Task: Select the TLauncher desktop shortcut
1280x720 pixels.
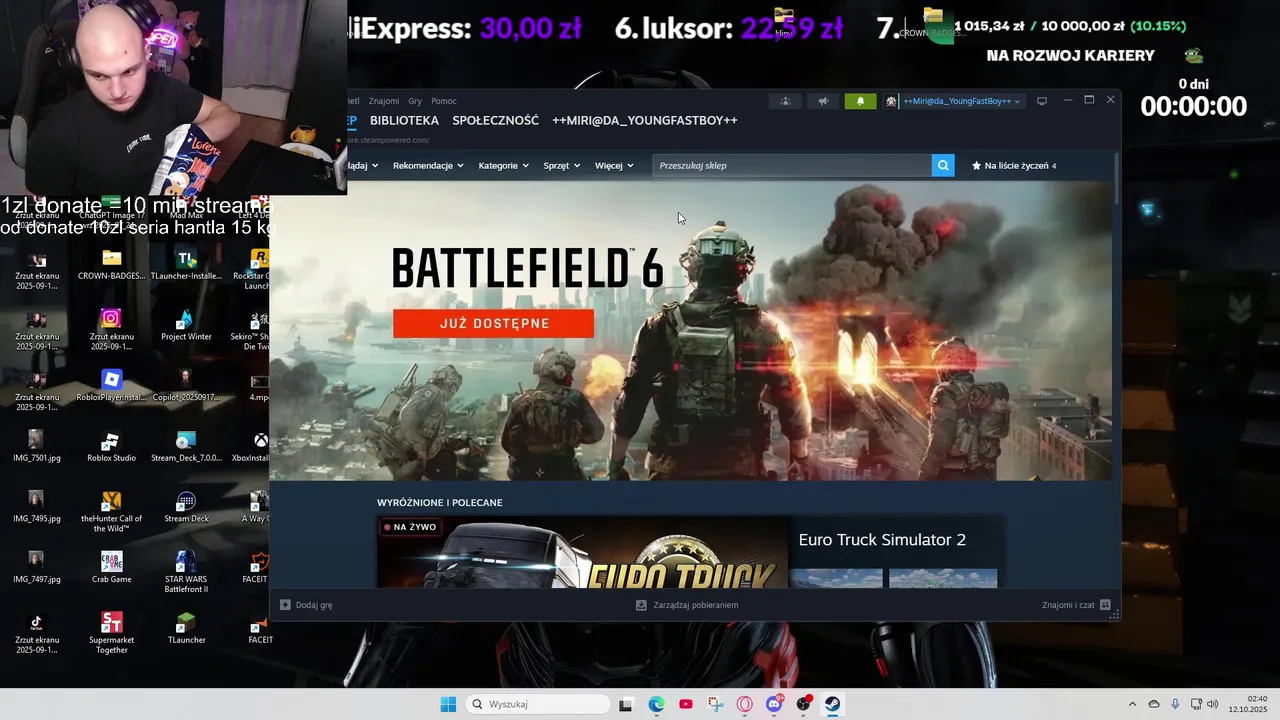Action: [x=186, y=628]
